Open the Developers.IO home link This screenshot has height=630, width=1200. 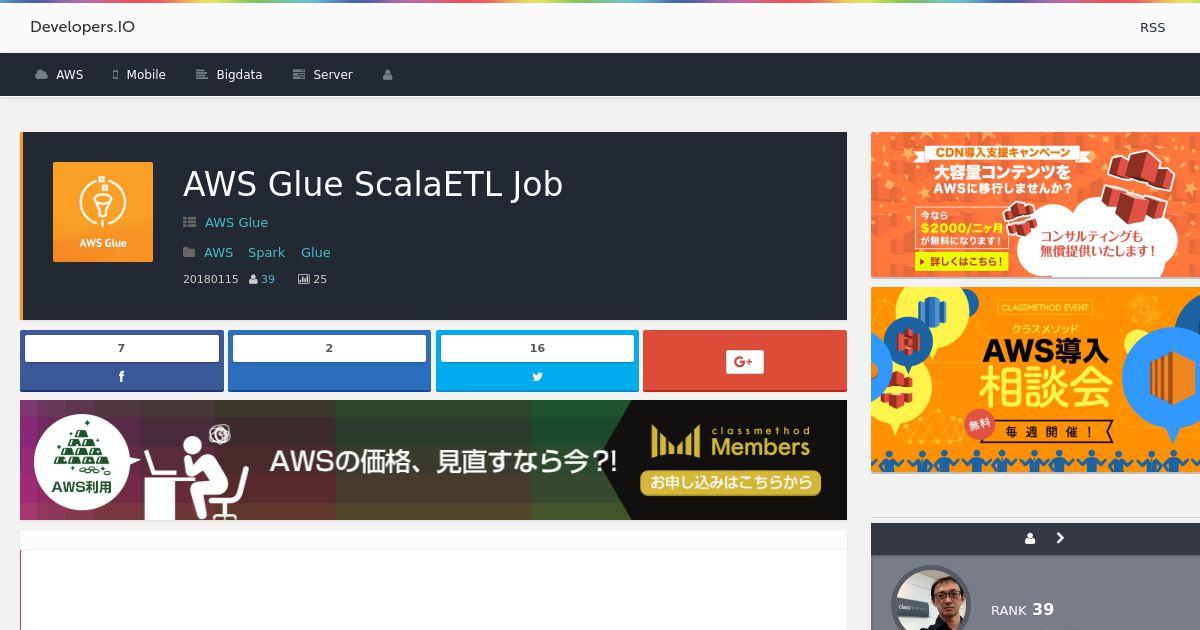[x=82, y=27]
